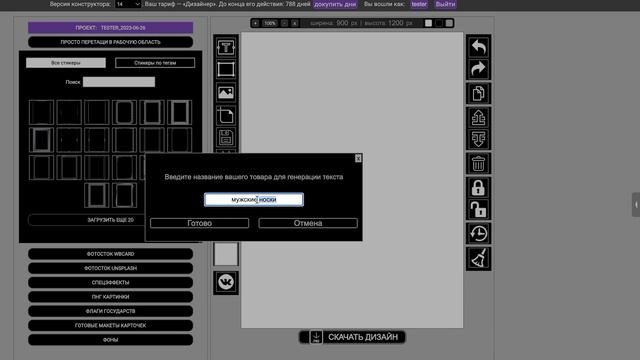Click the VK share icon
640x360 pixels.
pos(226,282)
